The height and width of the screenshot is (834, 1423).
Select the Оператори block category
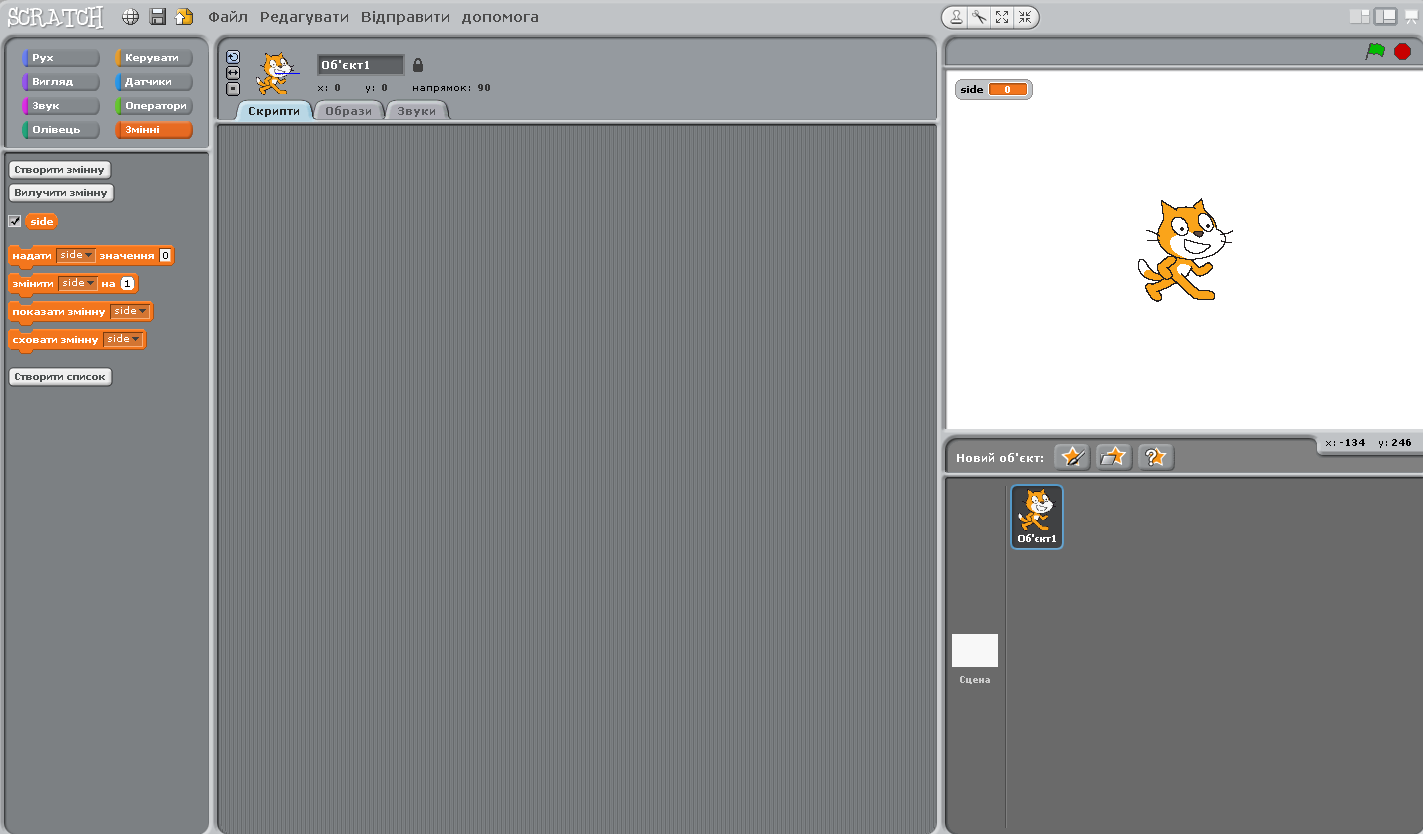point(154,106)
